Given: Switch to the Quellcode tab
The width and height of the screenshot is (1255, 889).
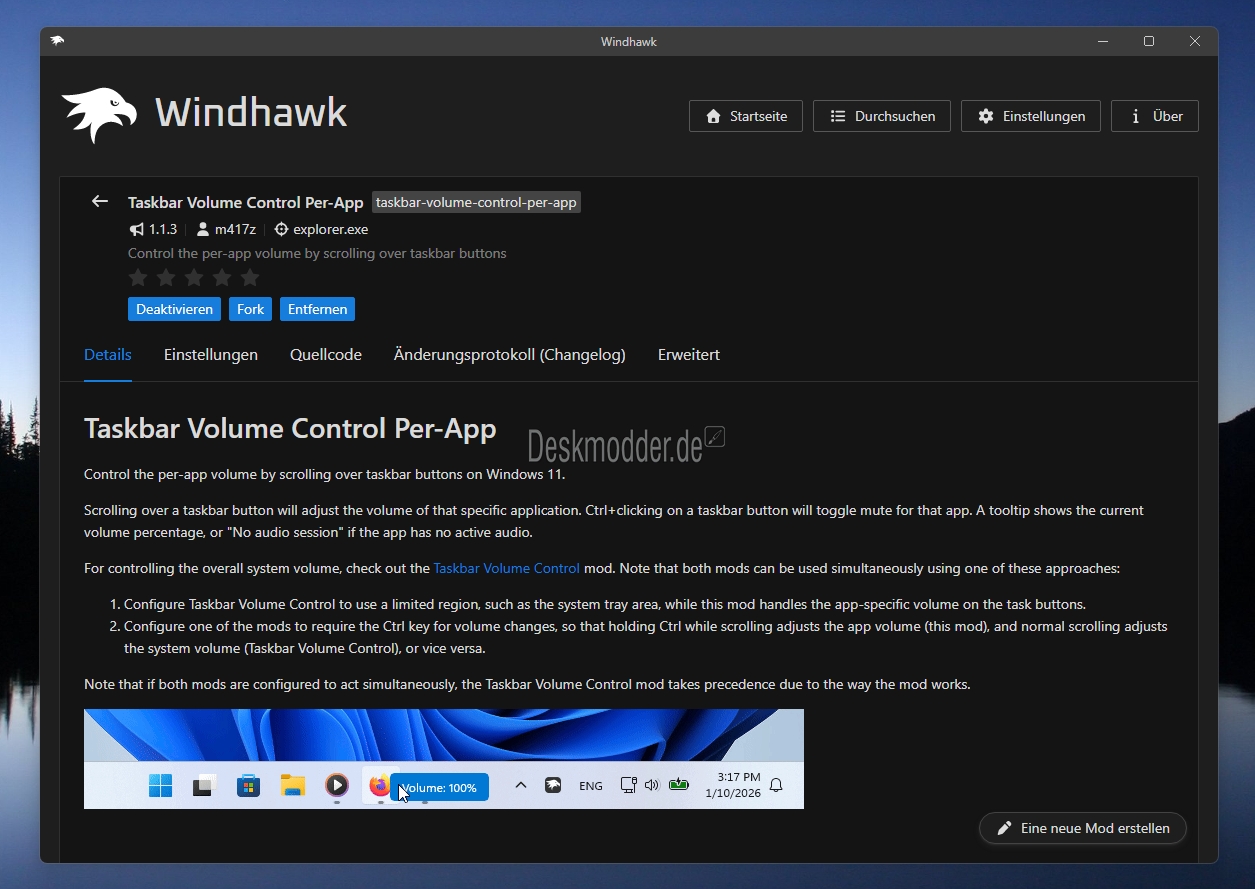Looking at the screenshot, I should (326, 355).
